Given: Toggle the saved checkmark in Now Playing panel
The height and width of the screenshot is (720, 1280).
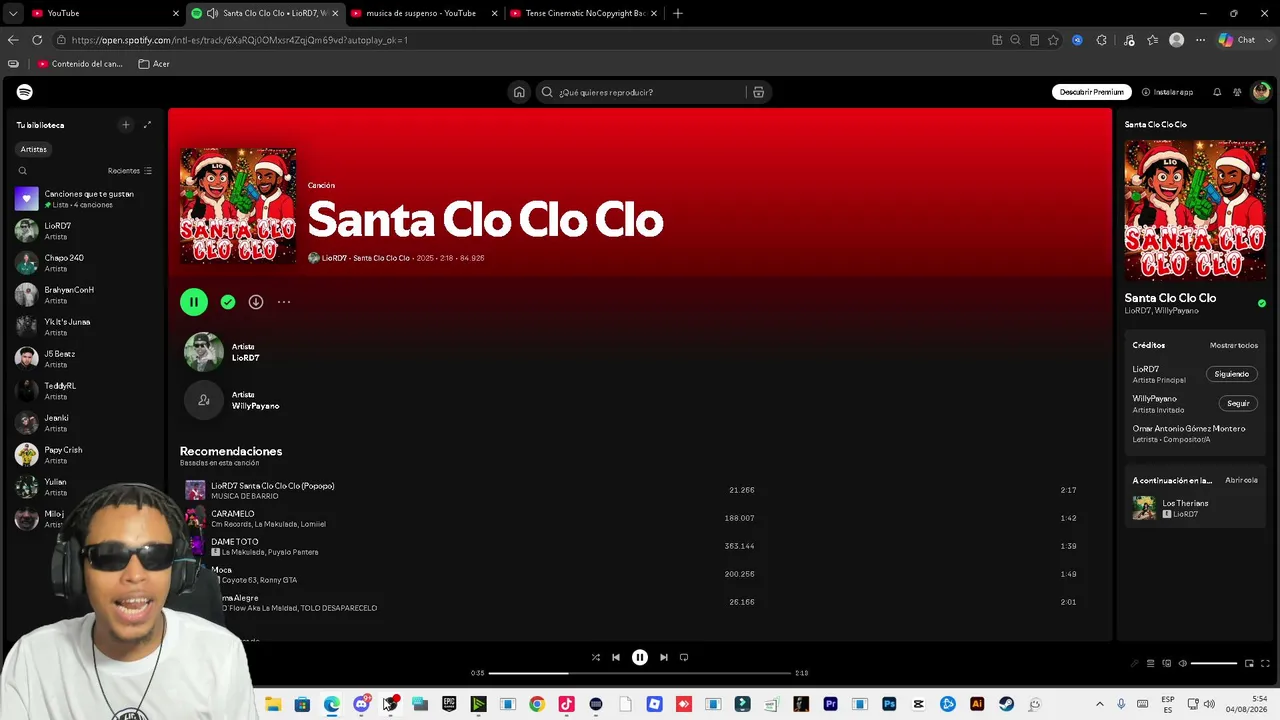Looking at the screenshot, I should pos(1262,303).
